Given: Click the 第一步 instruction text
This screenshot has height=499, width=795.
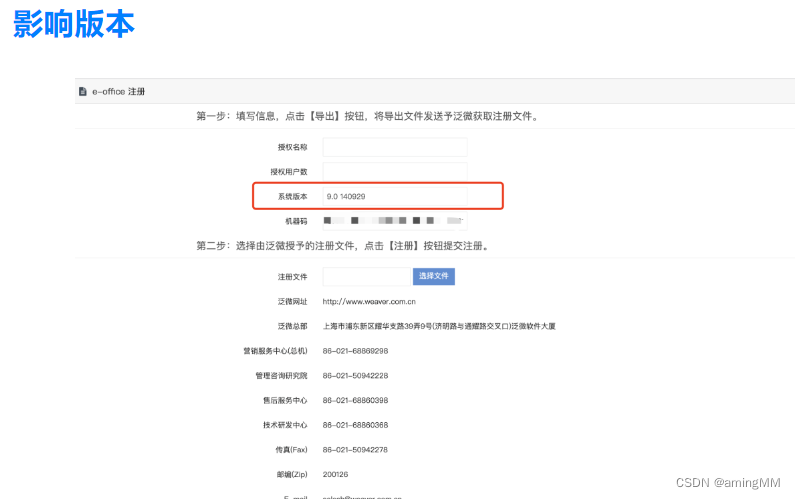Looking at the screenshot, I should [x=368, y=116].
